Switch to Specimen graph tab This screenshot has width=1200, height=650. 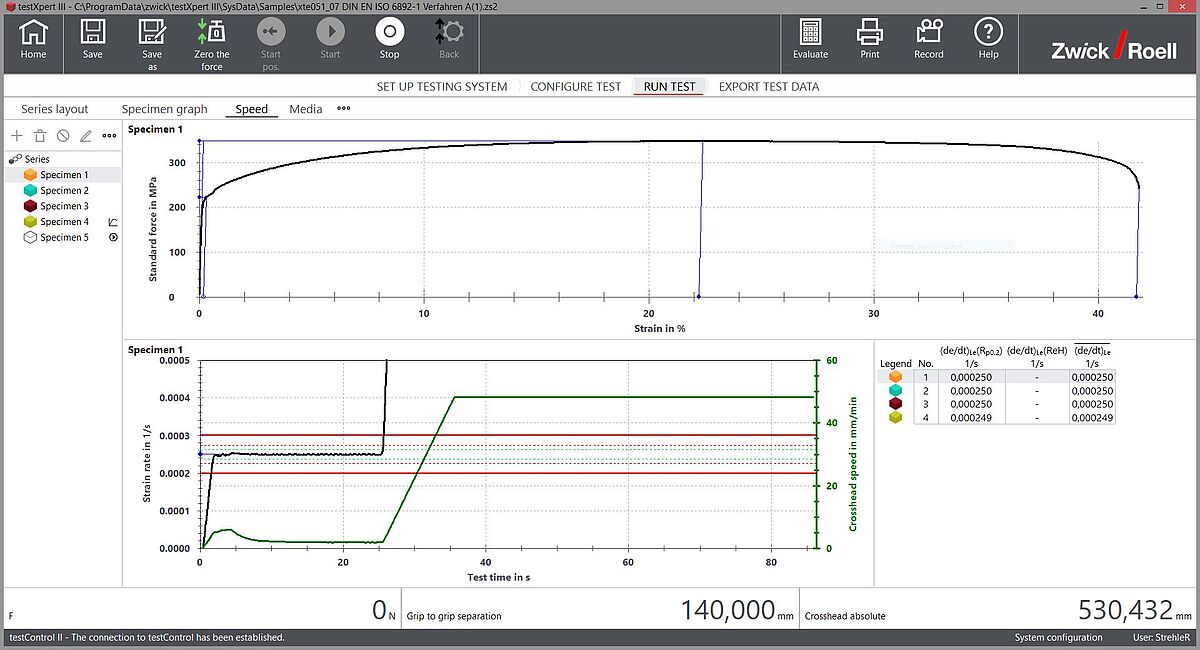165,109
